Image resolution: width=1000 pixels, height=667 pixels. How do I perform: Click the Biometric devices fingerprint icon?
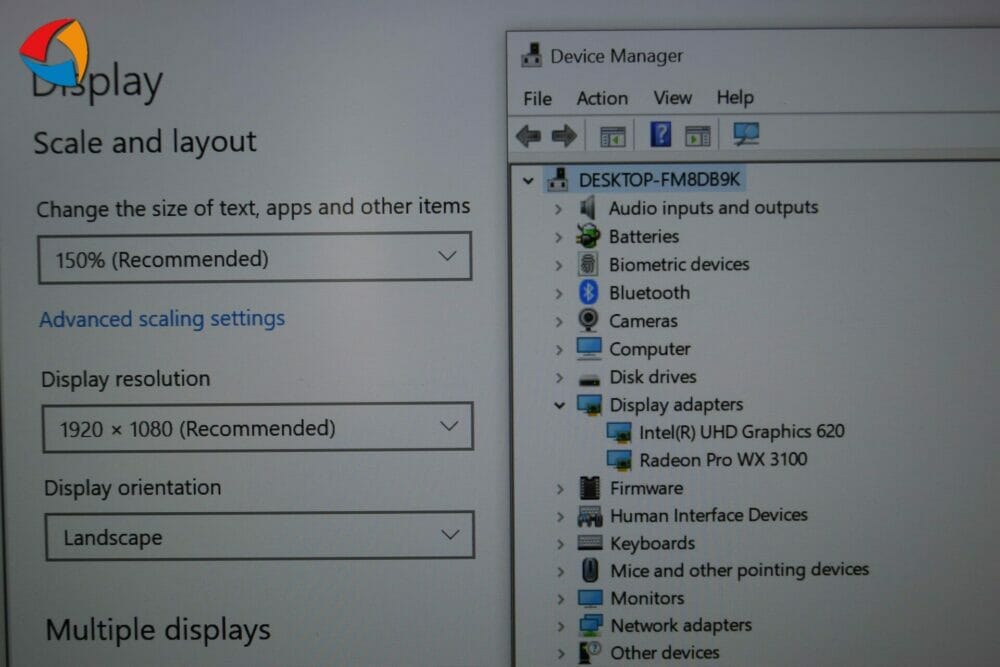click(x=588, y=264)
